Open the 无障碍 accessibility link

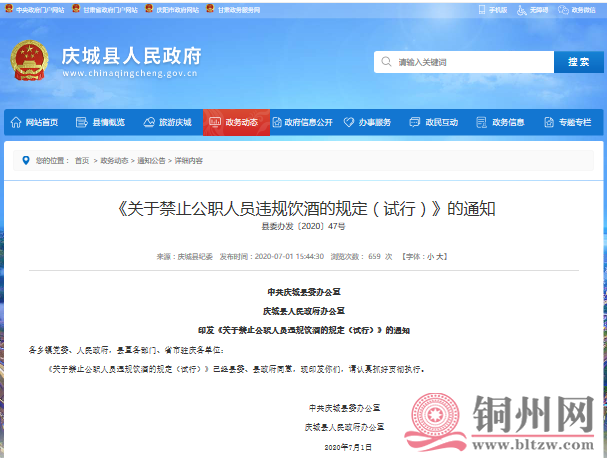pos(539,10)
